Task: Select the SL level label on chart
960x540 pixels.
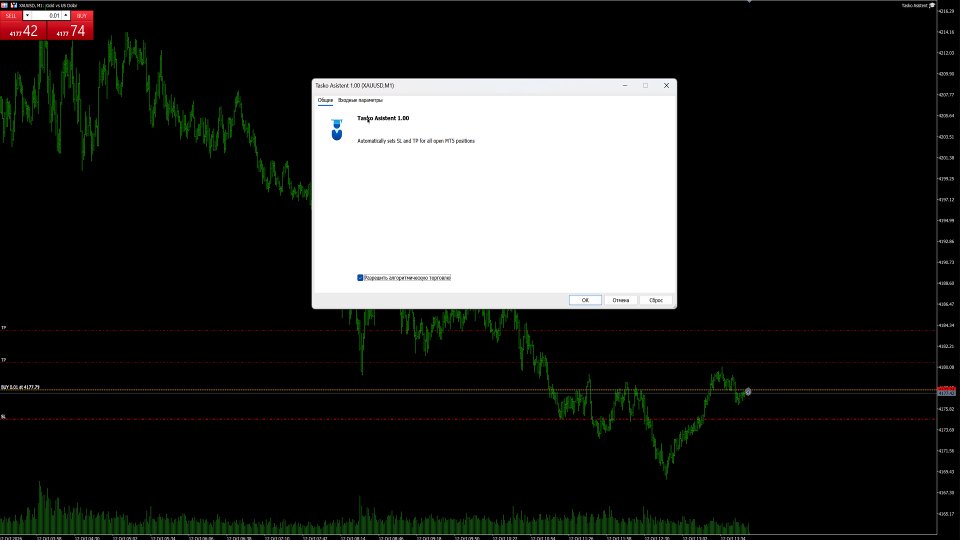Action: 3,417
